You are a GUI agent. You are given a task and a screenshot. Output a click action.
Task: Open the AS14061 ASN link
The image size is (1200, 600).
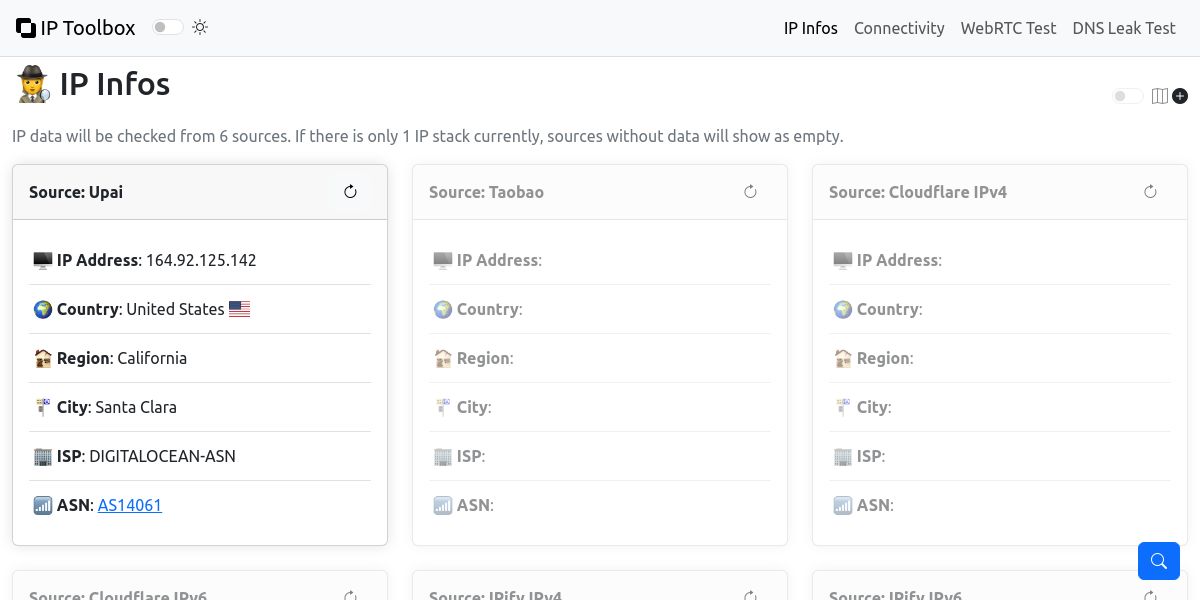[130, 505]
